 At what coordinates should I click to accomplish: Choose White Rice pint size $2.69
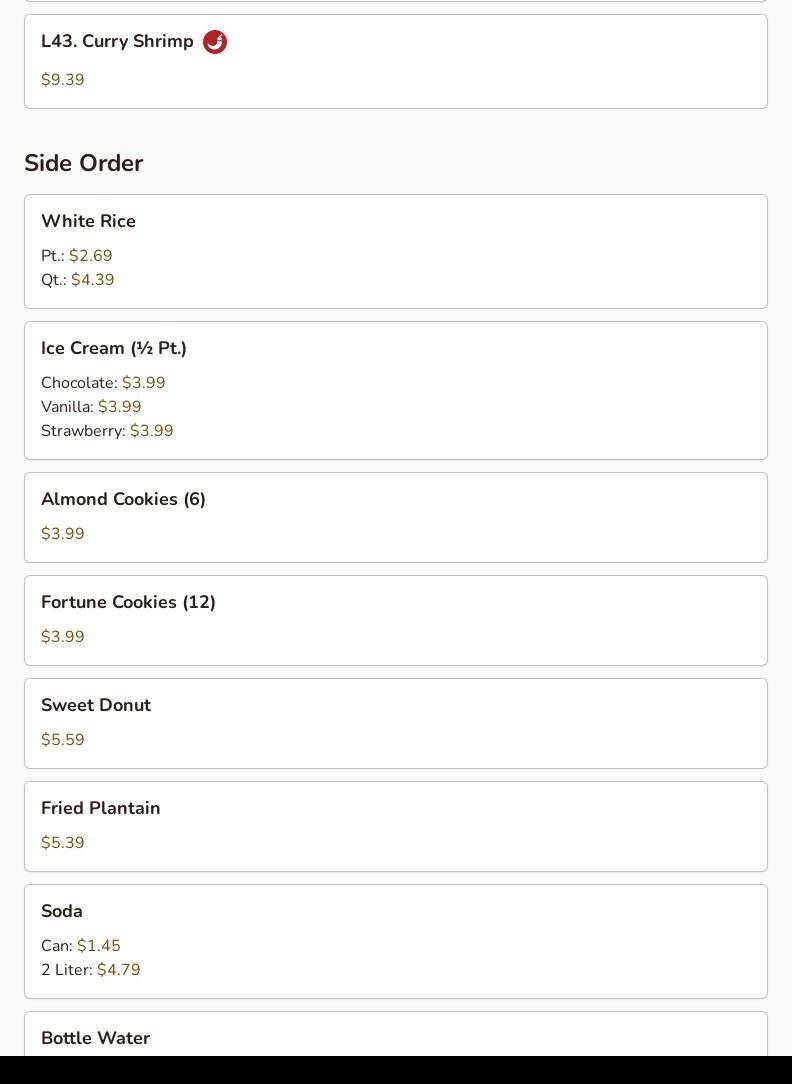[x=77, y=256]
